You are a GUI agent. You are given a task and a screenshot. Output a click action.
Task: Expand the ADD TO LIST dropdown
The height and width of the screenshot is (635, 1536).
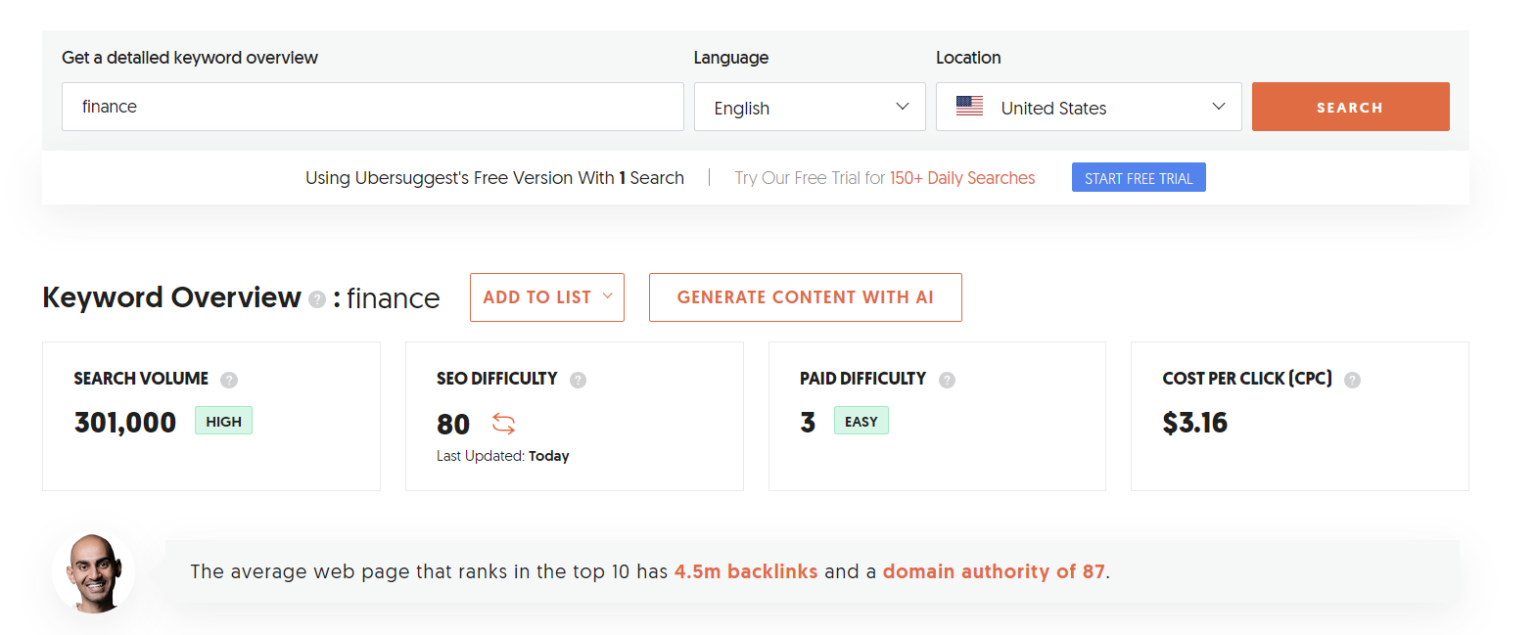tap(547, 297)
